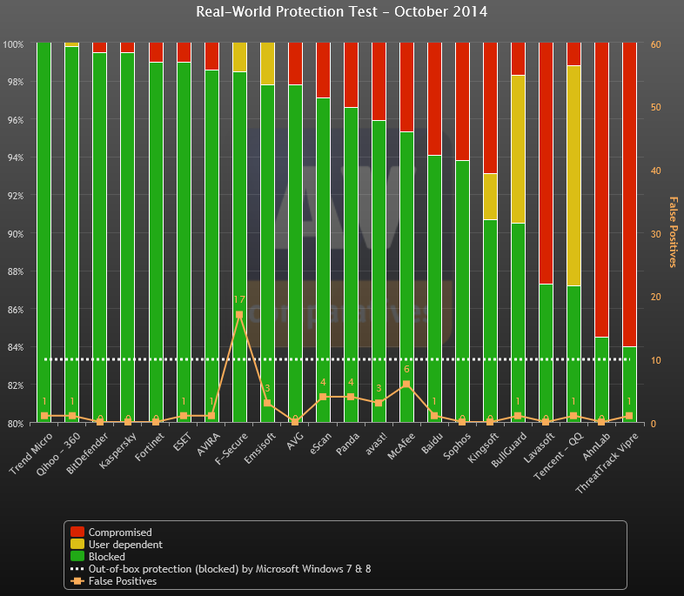
Task: Click the yellow User dependent legend swatch
Action: coord(77,544)
